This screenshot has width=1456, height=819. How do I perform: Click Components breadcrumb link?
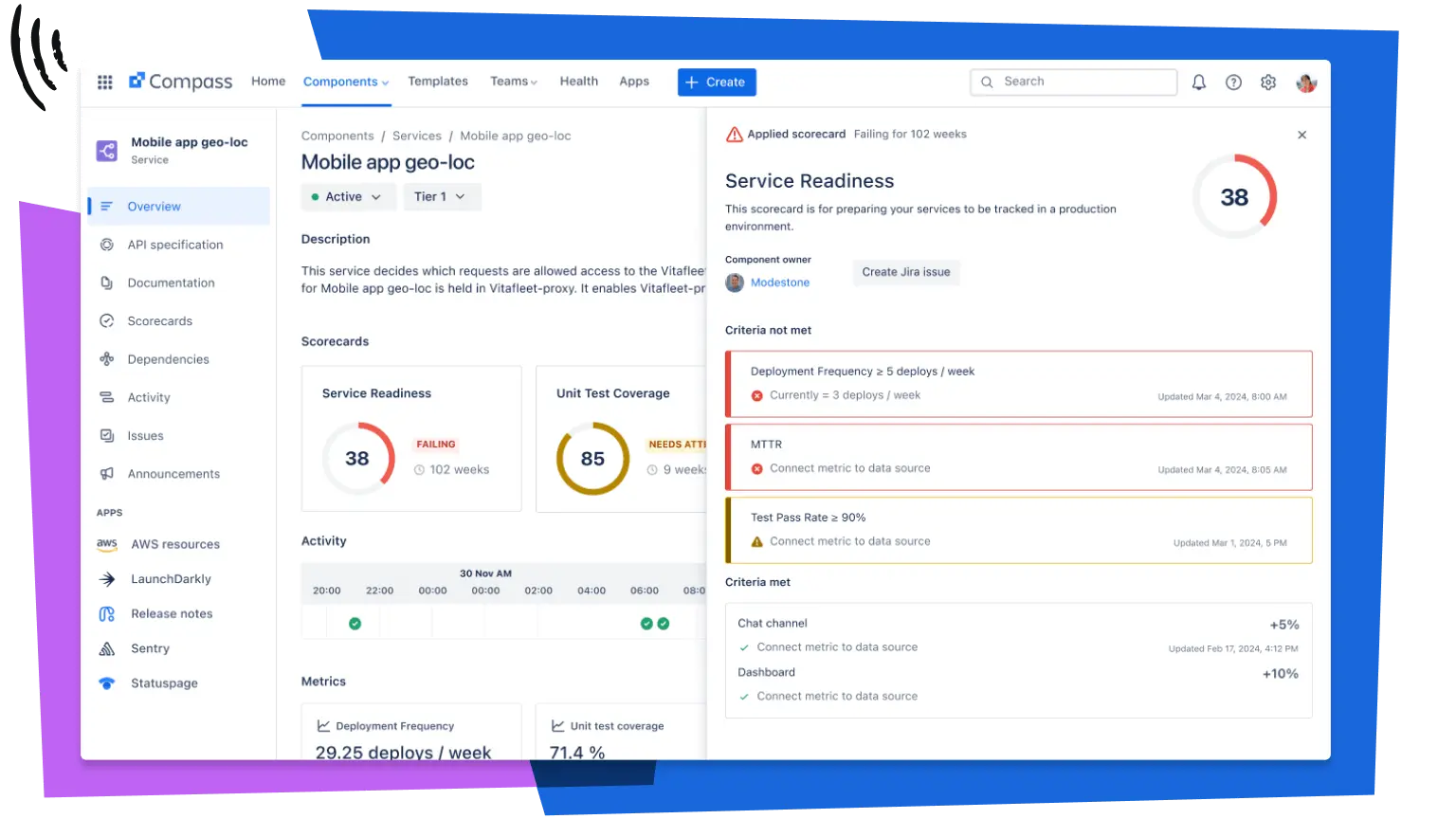click(x=337, y=136)
